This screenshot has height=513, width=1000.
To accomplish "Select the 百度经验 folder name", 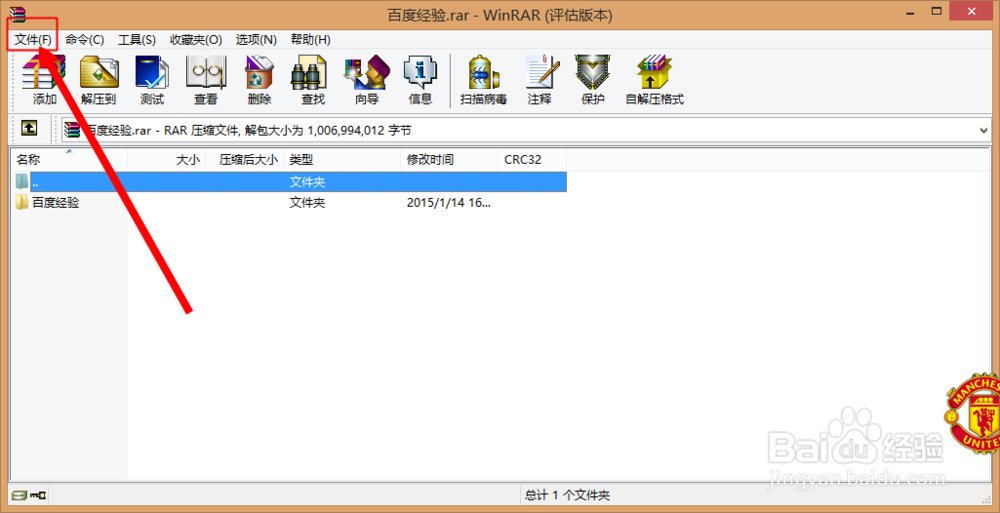I will point(56,203).
